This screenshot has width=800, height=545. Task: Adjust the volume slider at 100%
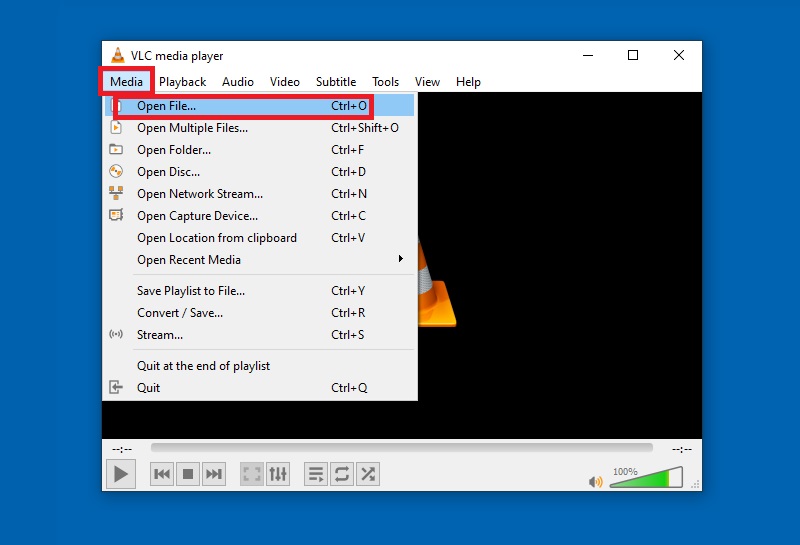coord(646,477)
